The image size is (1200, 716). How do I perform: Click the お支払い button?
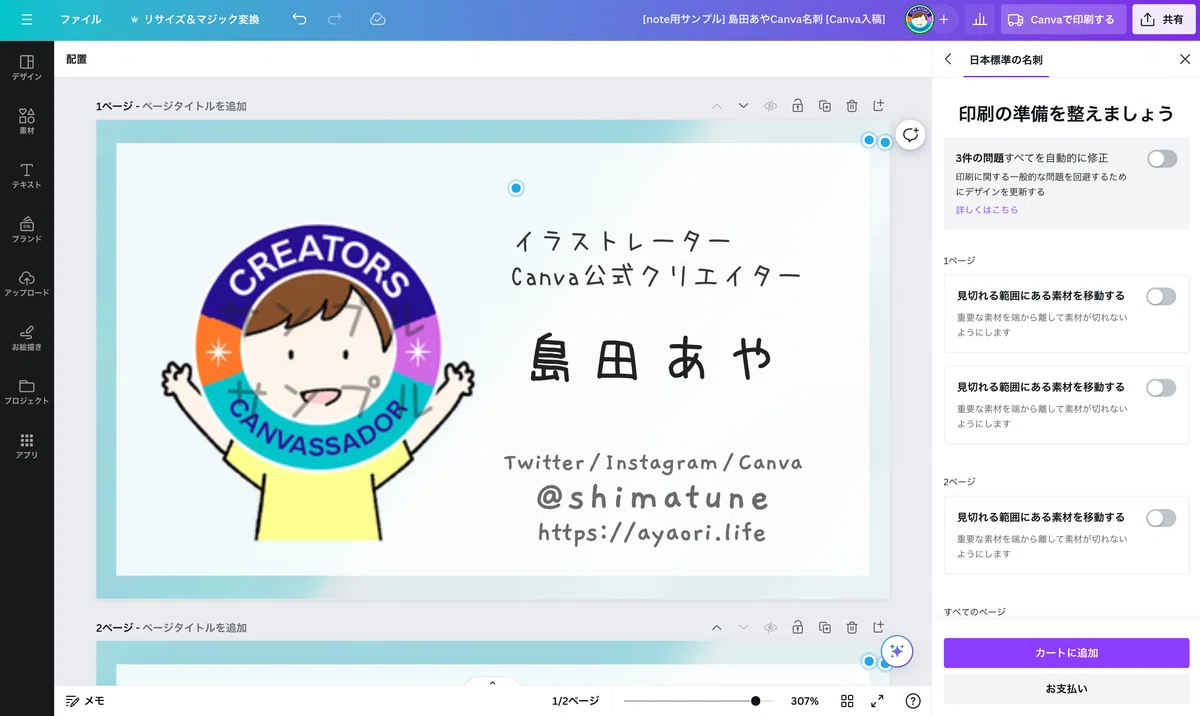coord(1066,689)
